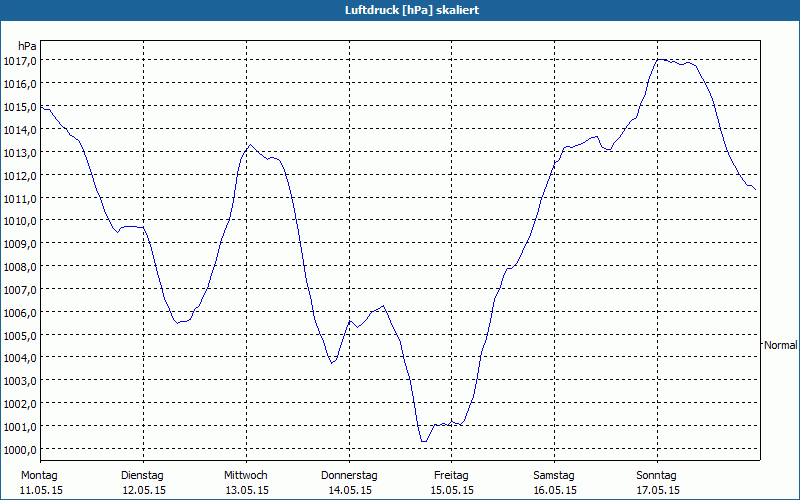This screenshot has width=800, height=500.
Task: Select the 1000,0 y-axis value
Action: coord(20,450)
